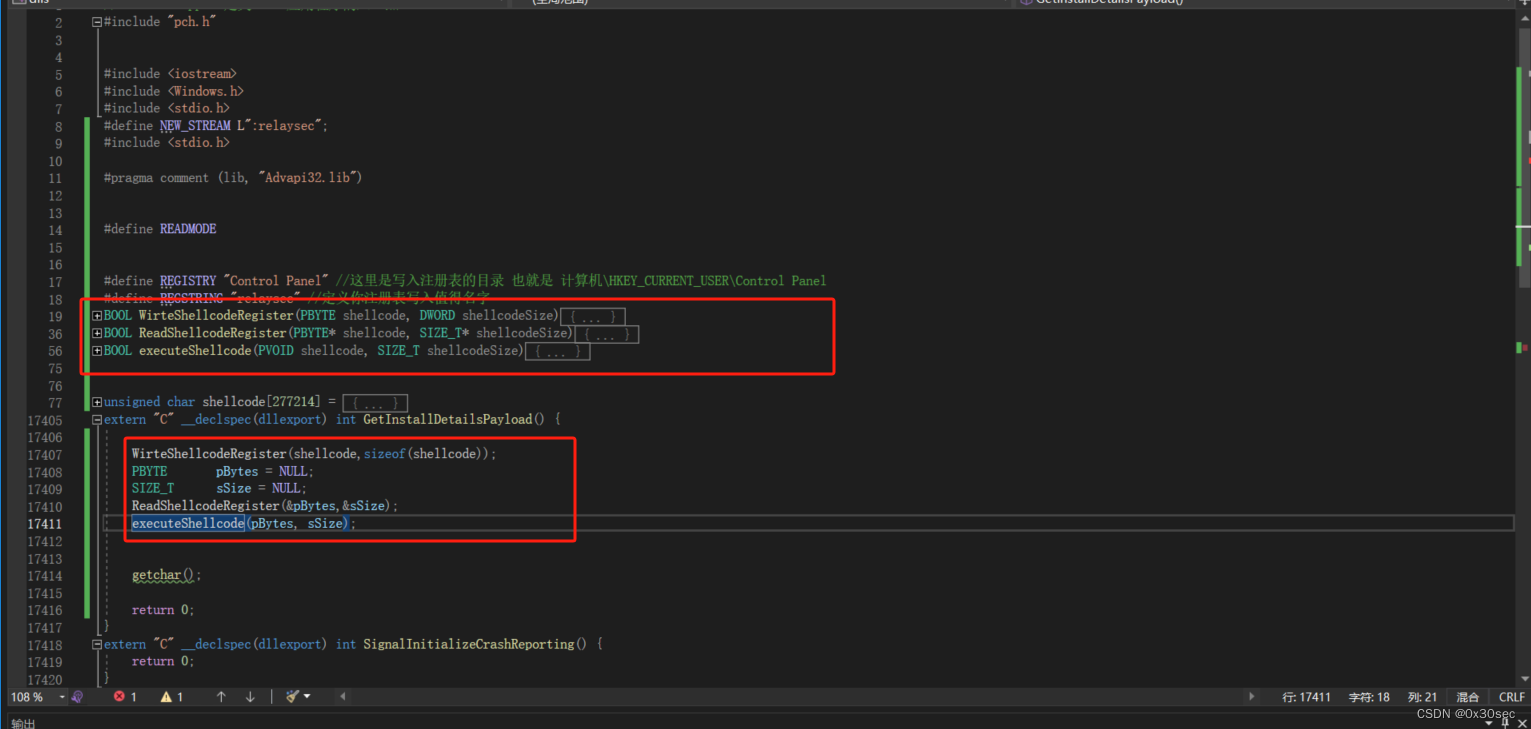Image resolution: width=1531 pixels, height=729 pixels.
Task: Click the CRLF line ending indicator
Action: 1512,697
